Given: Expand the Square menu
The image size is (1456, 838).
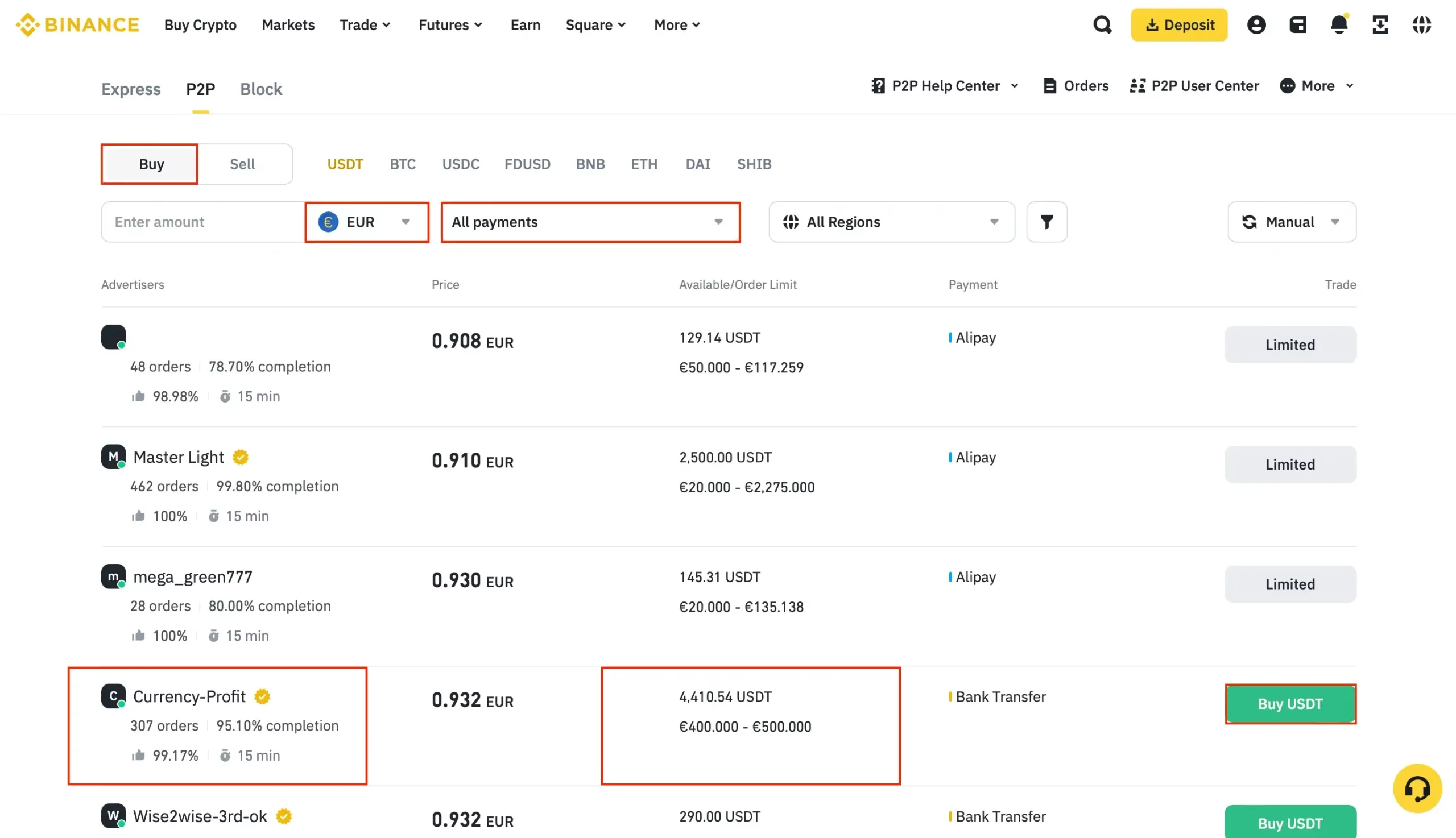Looking at the screenshot, I should click(x=595, y=25).
